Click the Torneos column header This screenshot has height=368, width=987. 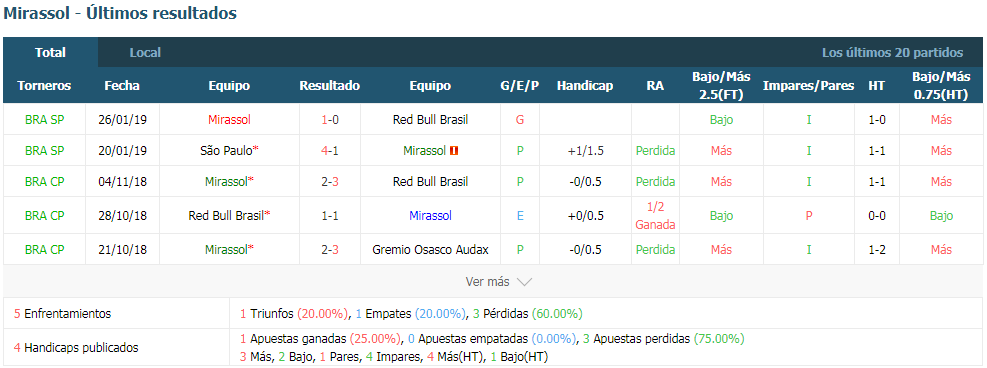(44, 86)
